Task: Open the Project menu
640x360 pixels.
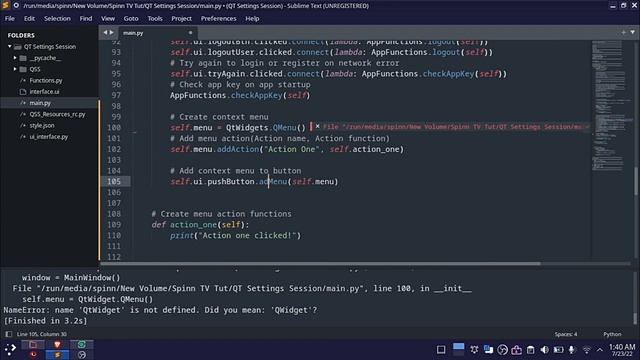Action: (x=181, y=18)
